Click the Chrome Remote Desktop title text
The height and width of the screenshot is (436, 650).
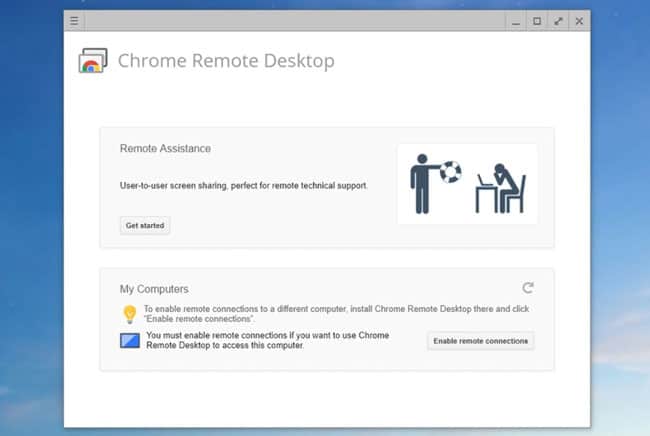(x=226, y=61)
